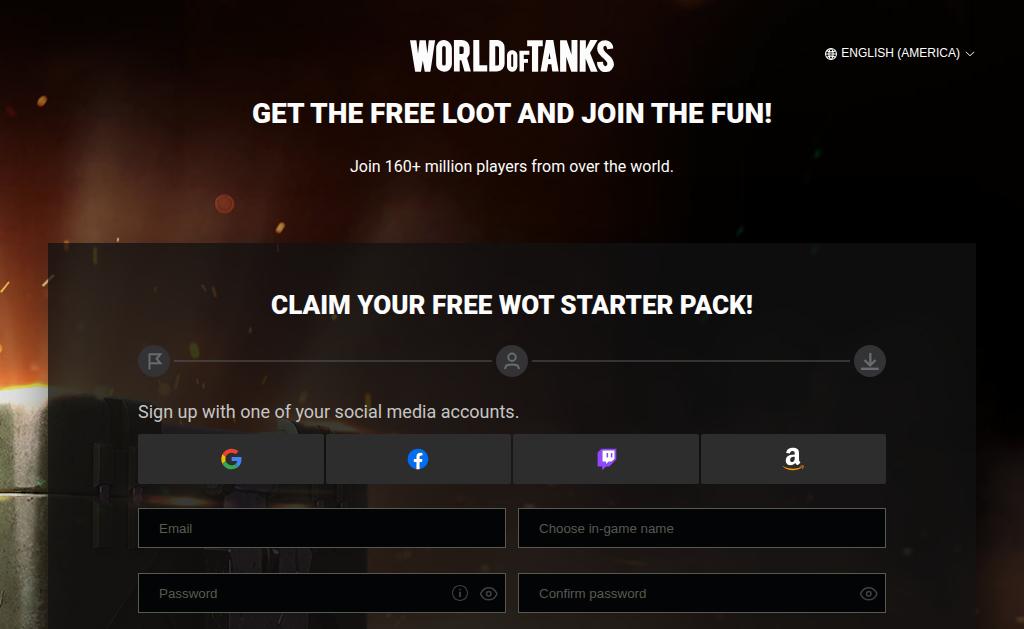Click the password info icon
The image size is (1024, 629).
coord(460,593)
